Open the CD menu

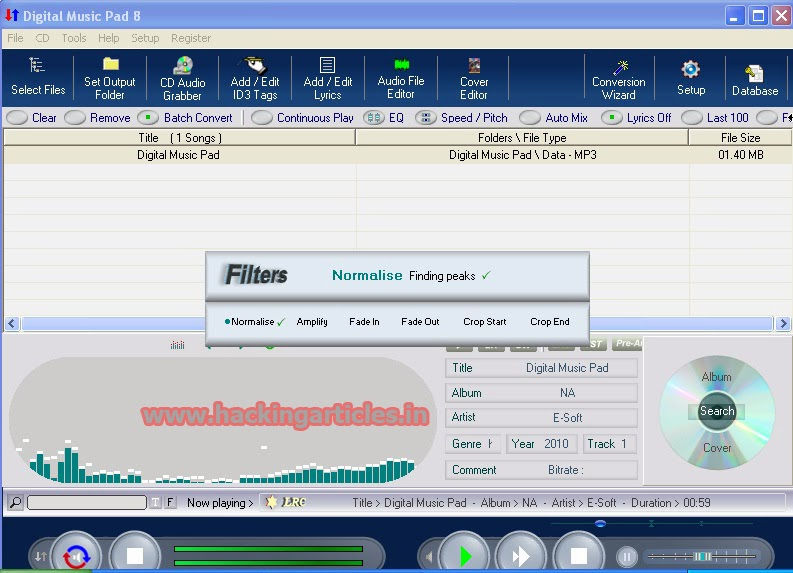point(42,38)
